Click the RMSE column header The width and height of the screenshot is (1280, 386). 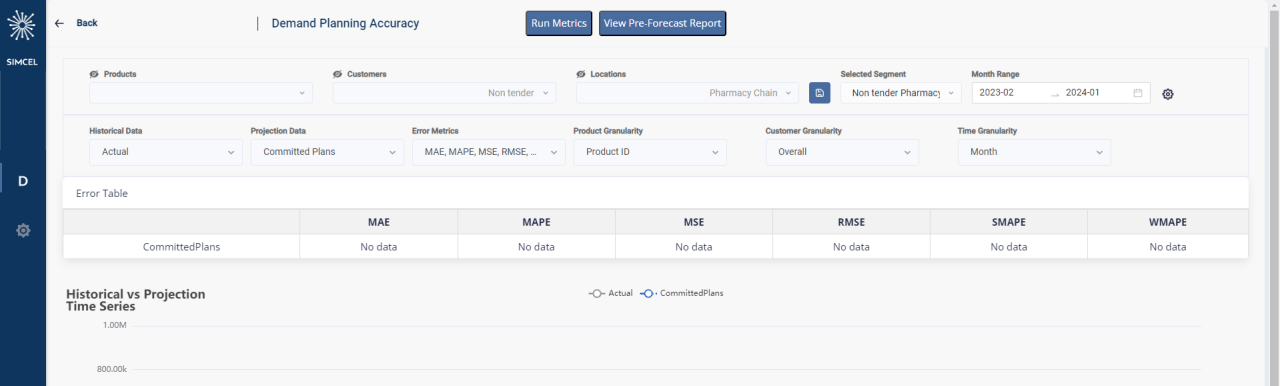[x=851, y=221]
